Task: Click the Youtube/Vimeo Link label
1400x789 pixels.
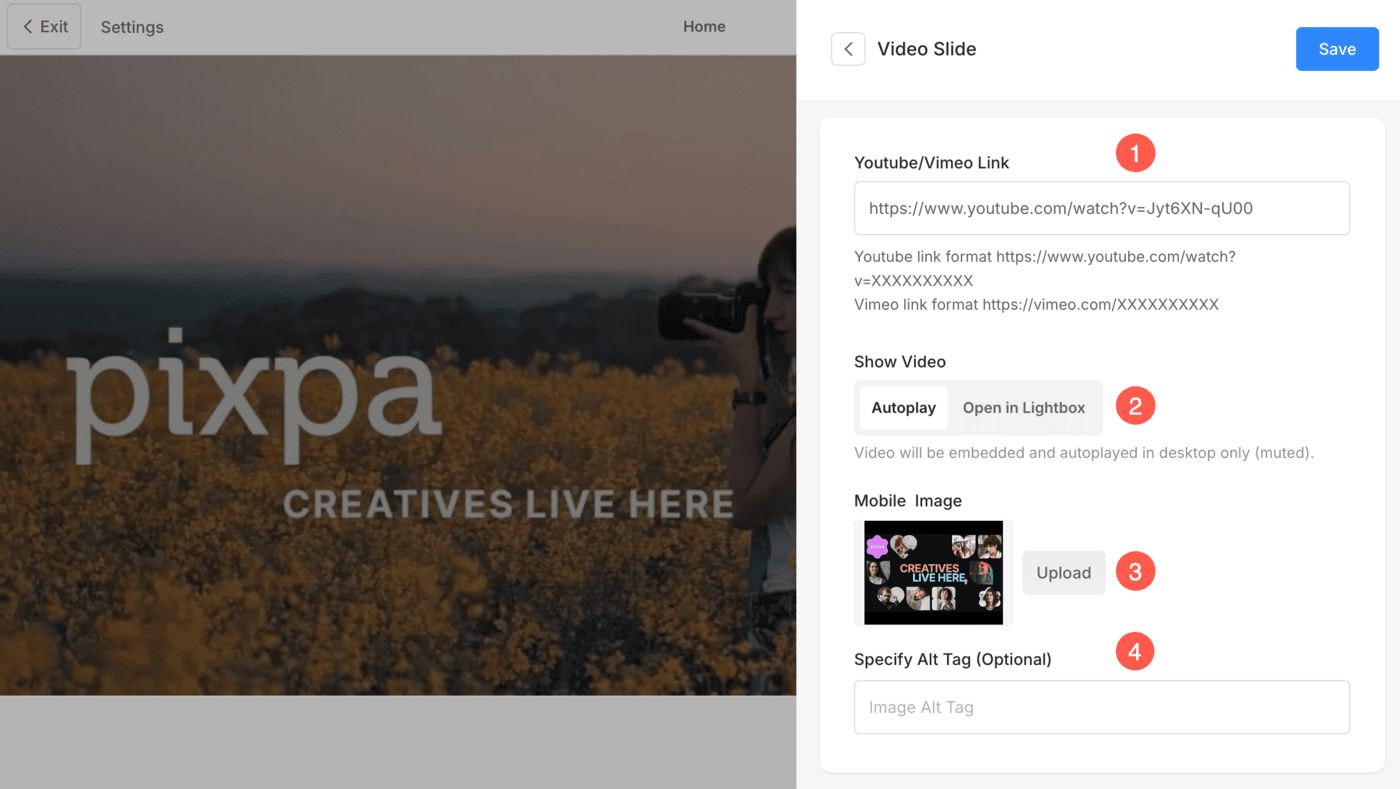Action: tap(932, 163)
